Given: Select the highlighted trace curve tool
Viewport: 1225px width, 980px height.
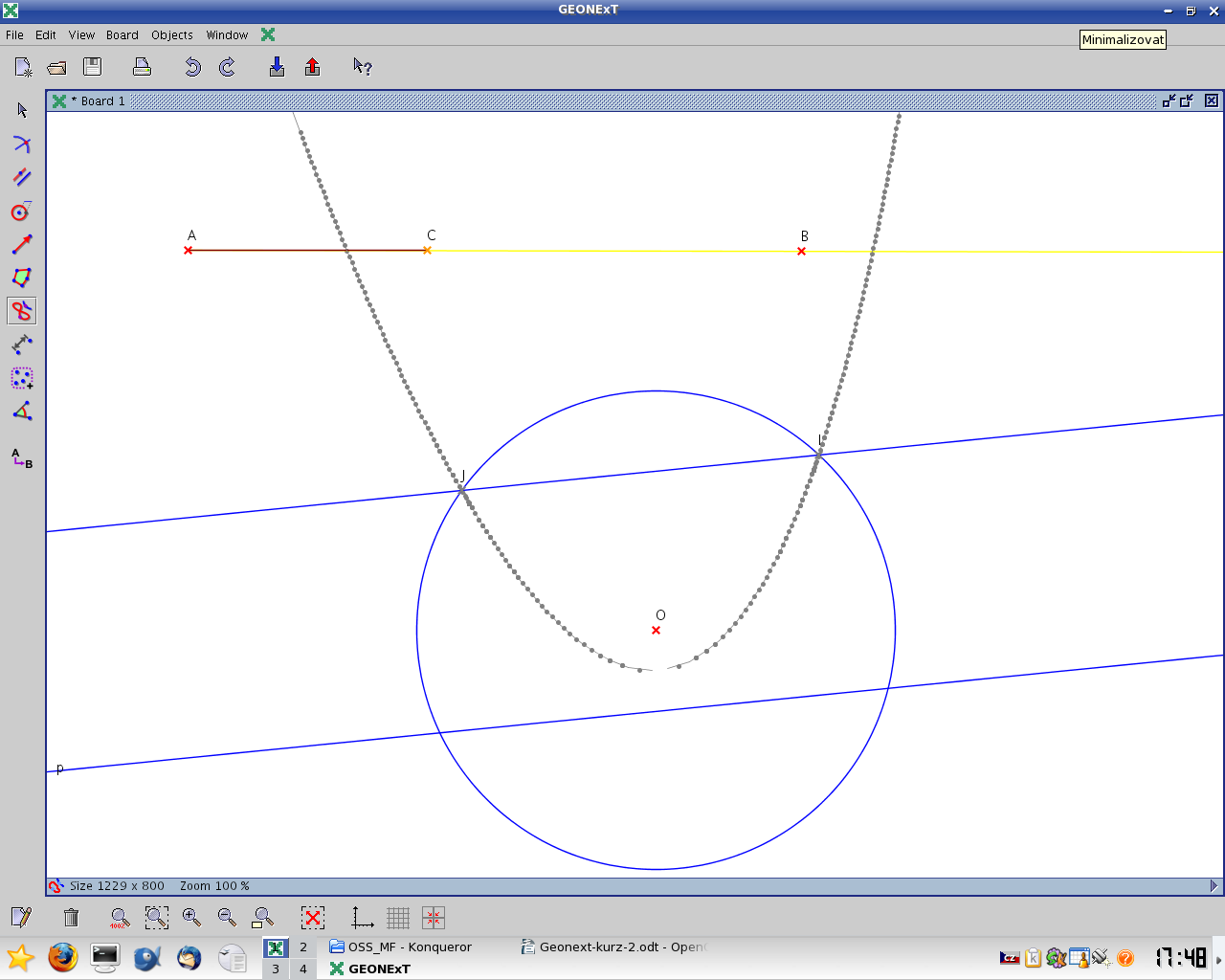Looking at the screenshot, I should pyautogui.click(x=22, y=311).
